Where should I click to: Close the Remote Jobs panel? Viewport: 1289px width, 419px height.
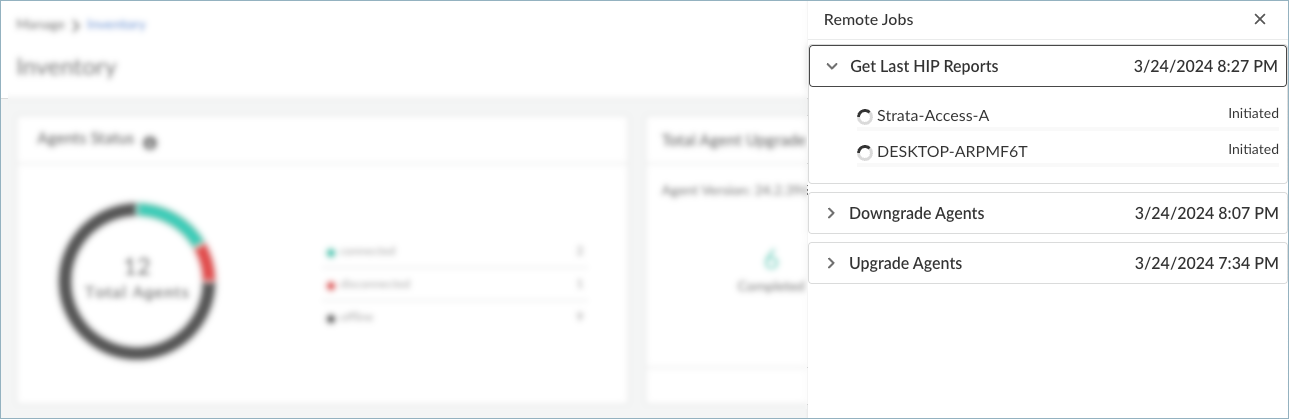(1260, 19)
